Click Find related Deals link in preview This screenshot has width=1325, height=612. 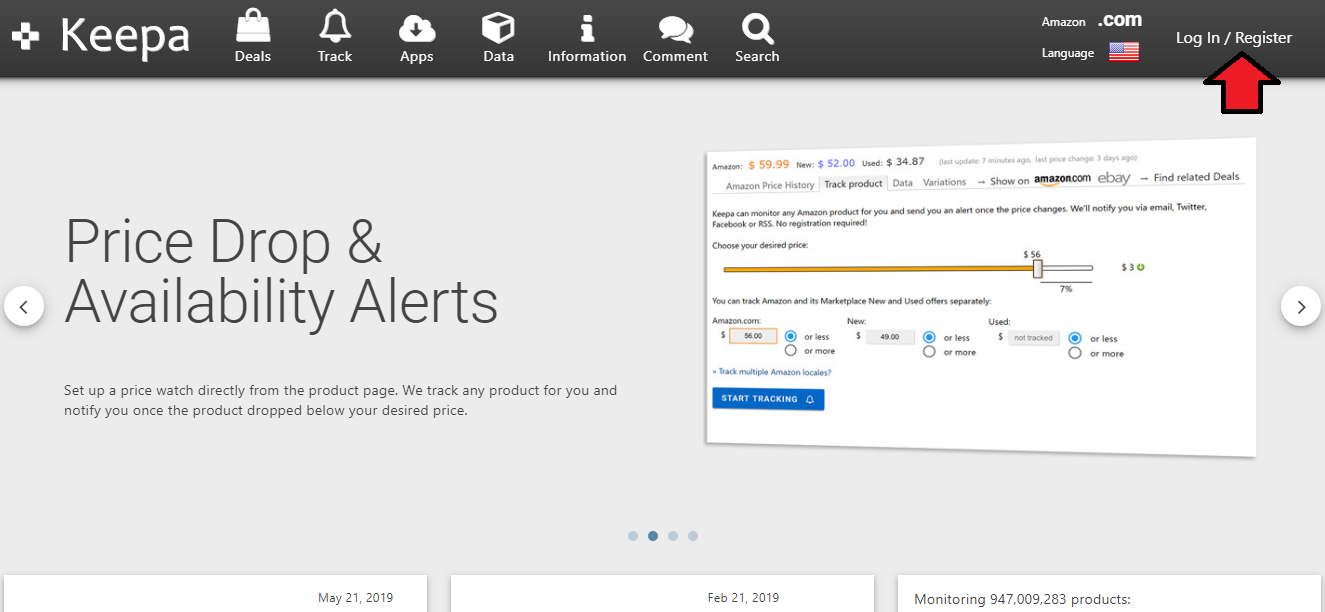tap(1196, 177)
